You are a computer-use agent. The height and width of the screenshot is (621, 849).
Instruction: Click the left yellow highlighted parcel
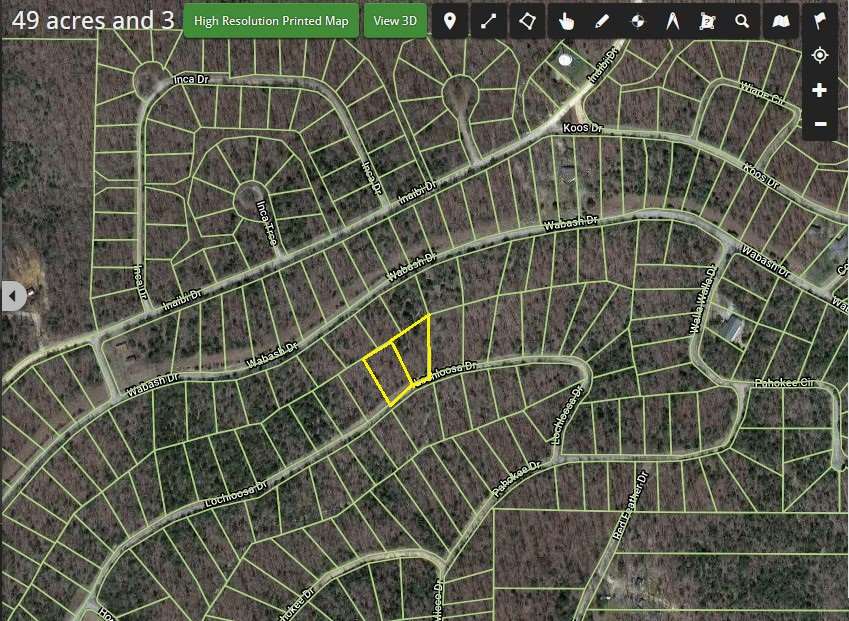[387, 373]
